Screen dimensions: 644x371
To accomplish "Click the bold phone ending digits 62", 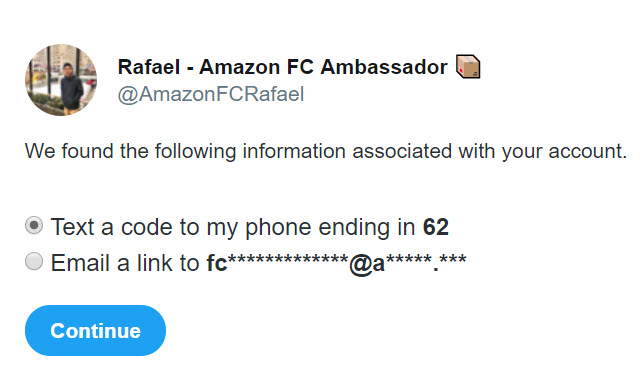I will [x=436, y=227].
